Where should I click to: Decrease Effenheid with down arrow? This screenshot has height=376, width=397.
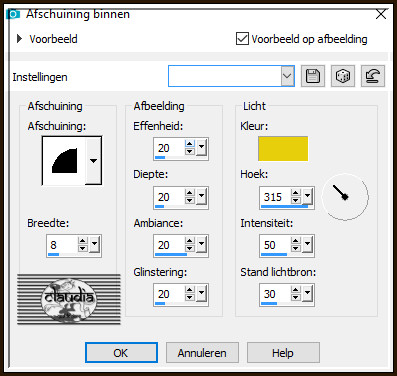tap(190, 151)
